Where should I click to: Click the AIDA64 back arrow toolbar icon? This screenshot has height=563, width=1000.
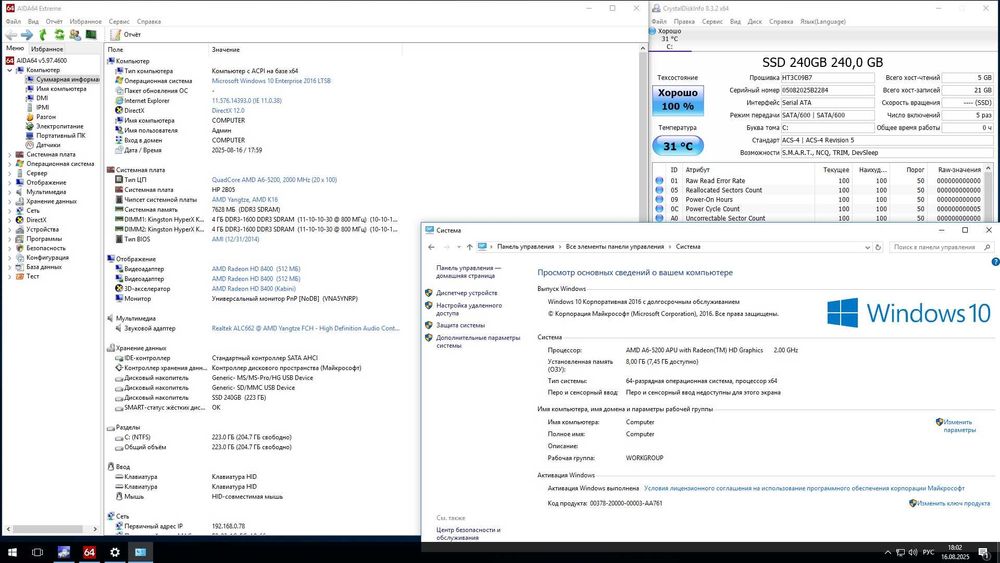pyautogui.click(x=11, y=34)
